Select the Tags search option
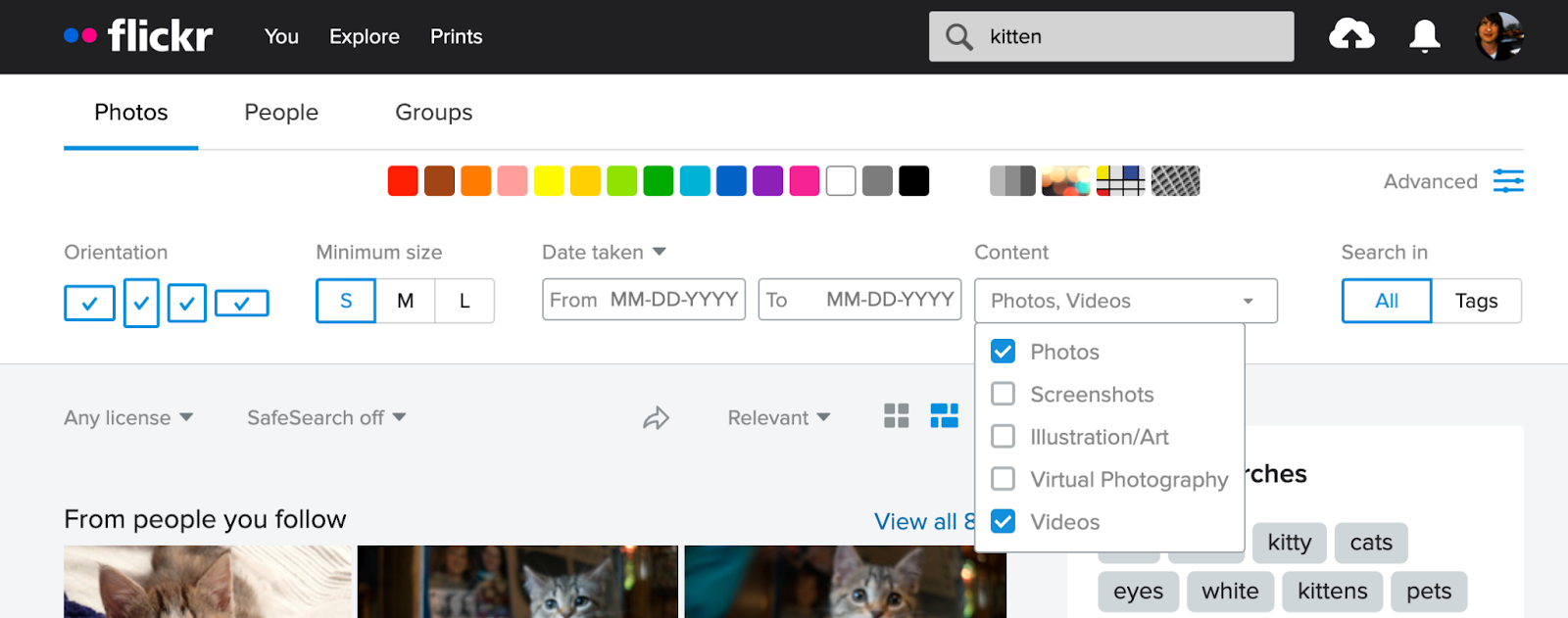This screenshot has height=618, width=1568. [x=1476, y=301]
